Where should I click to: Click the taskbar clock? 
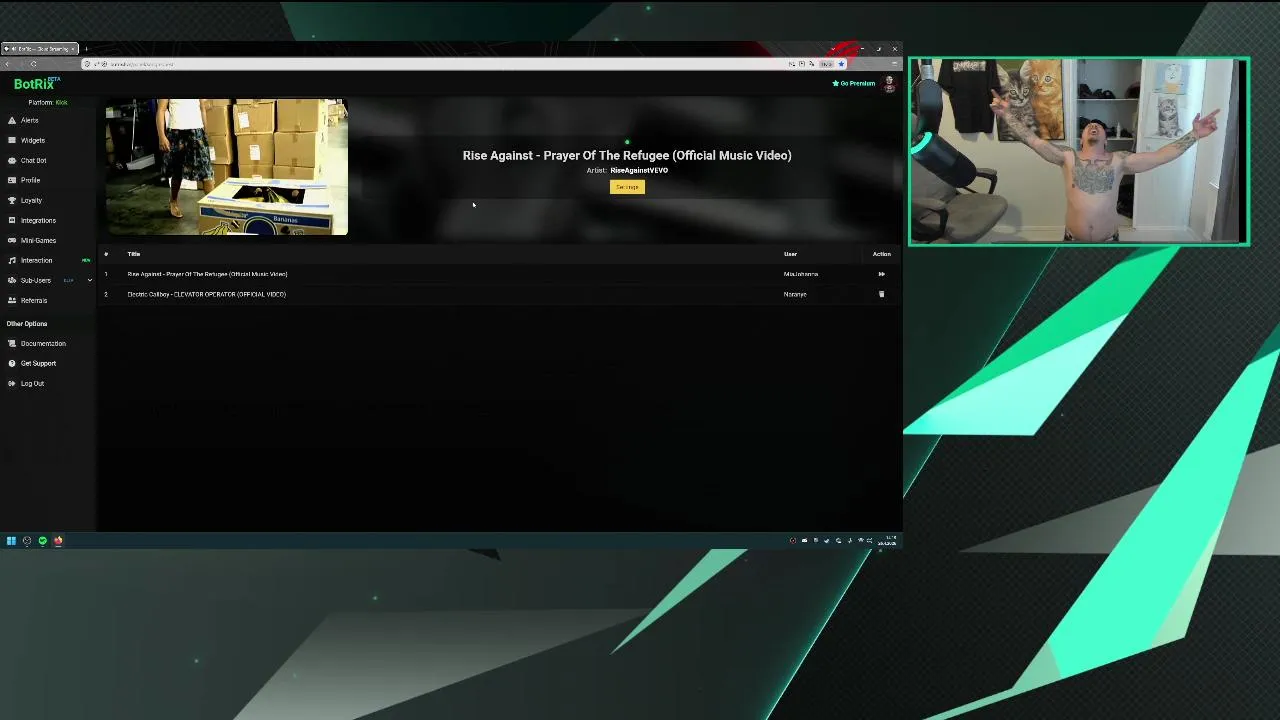(888, 541)
